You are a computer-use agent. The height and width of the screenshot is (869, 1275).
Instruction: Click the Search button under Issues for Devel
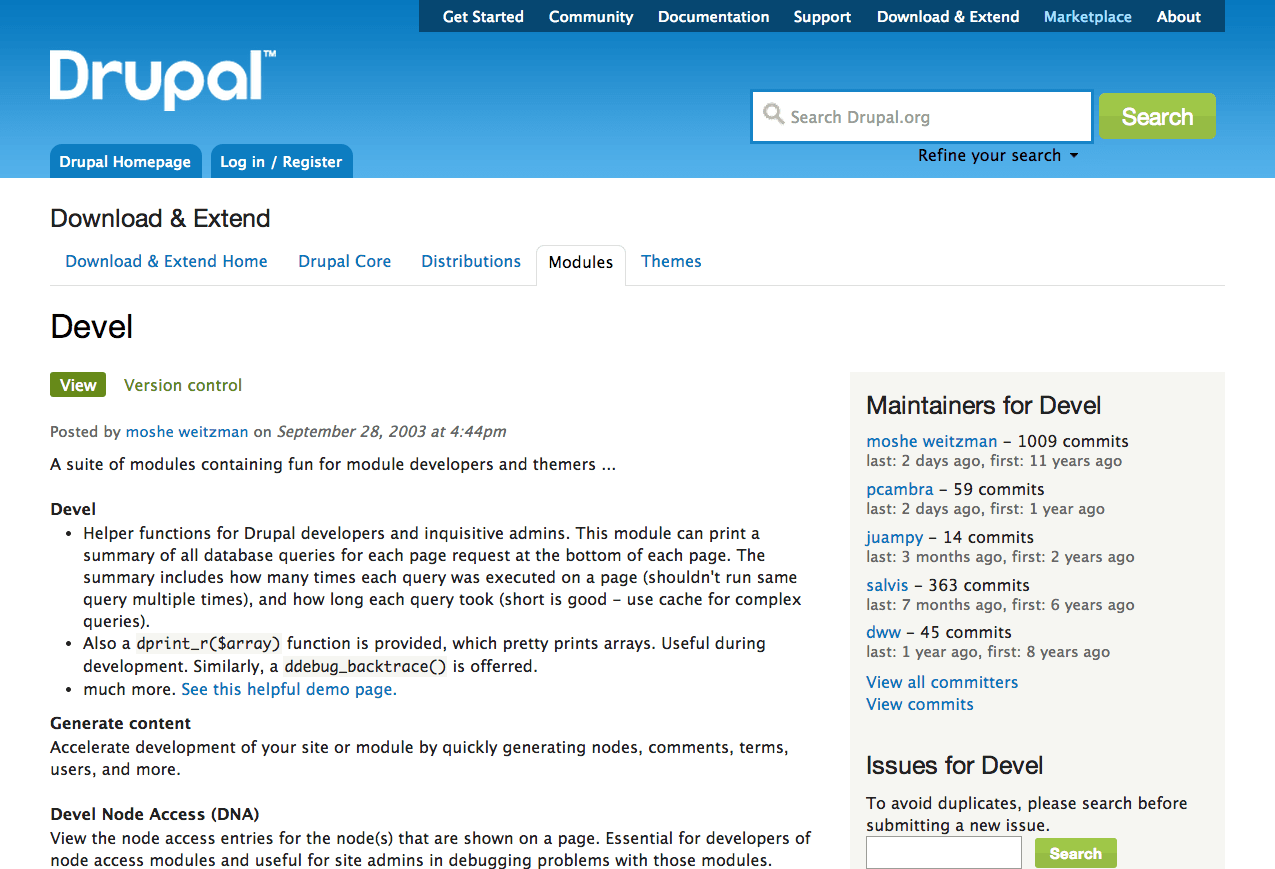(1075, 853)
